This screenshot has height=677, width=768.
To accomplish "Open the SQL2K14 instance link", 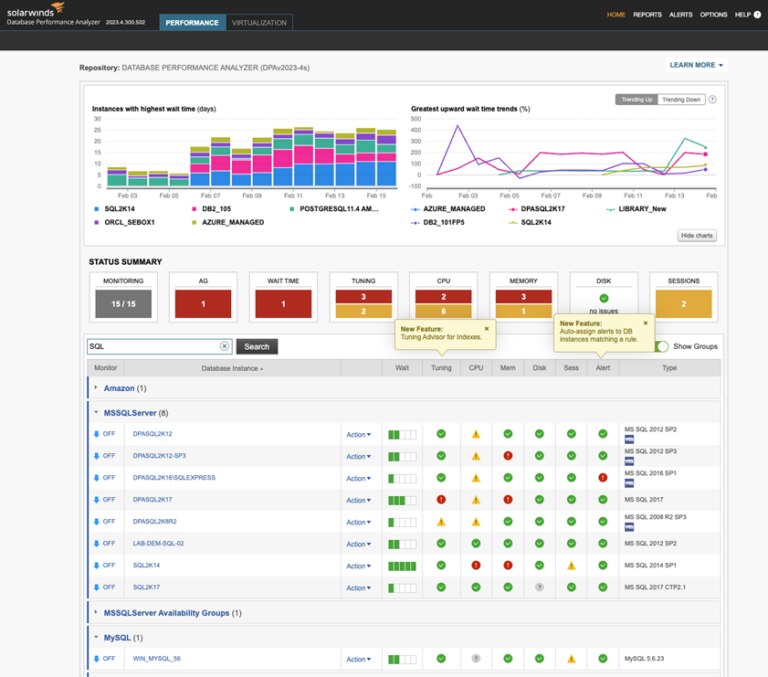I will point(146,565).
